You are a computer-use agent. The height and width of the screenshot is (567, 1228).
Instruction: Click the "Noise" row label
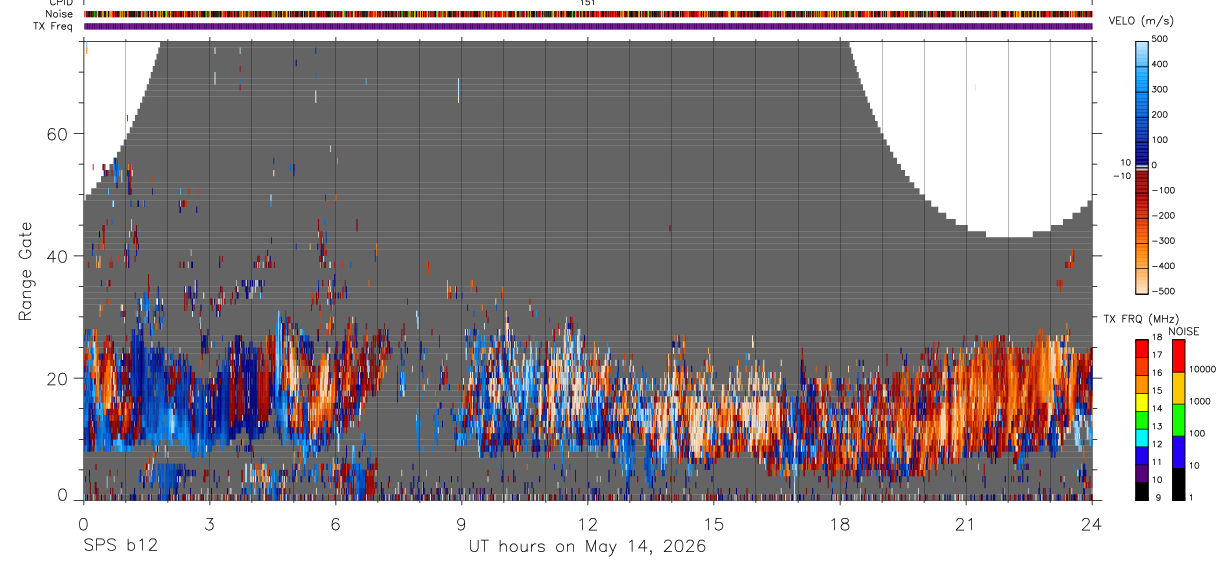(x=59, y=14)
